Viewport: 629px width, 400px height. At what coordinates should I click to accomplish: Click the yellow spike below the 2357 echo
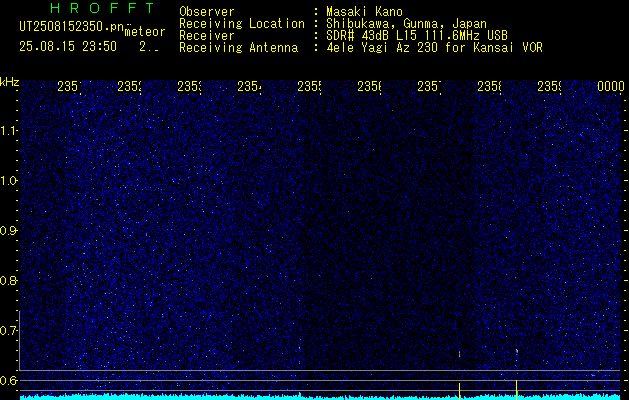pyautogui.click(x=459, y=391)
